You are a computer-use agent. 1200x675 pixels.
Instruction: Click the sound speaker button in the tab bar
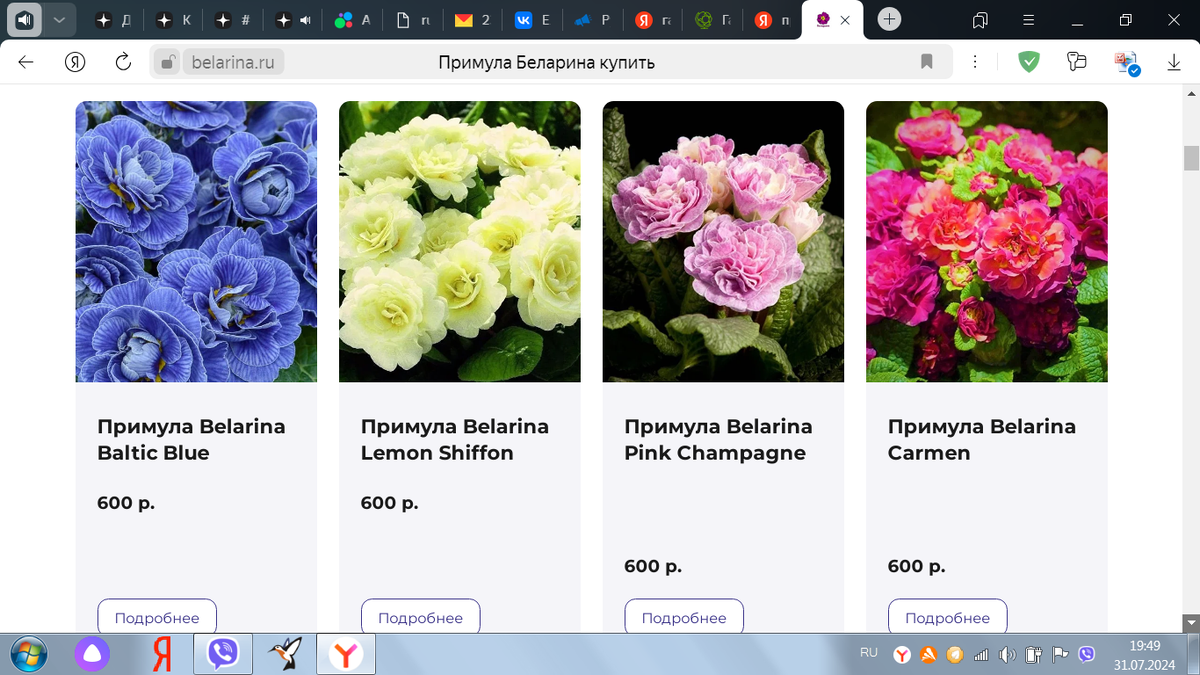coord(26,19)
